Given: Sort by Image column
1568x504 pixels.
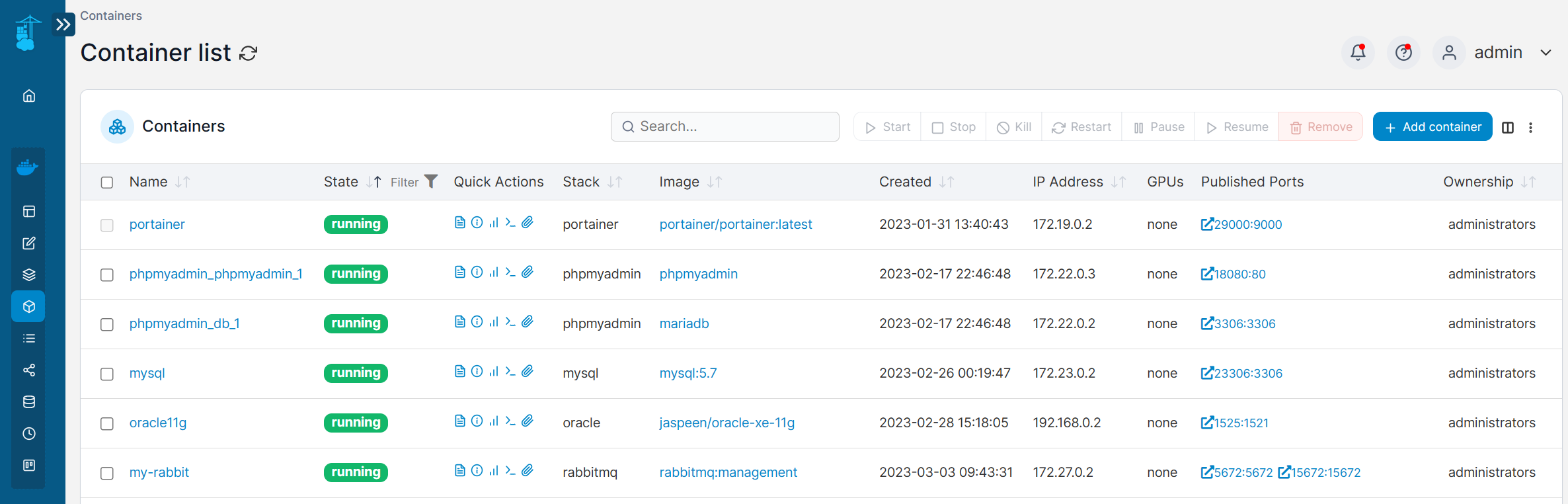Looking at the screenshot, I should pyautogui.click(x=690, y=182).
